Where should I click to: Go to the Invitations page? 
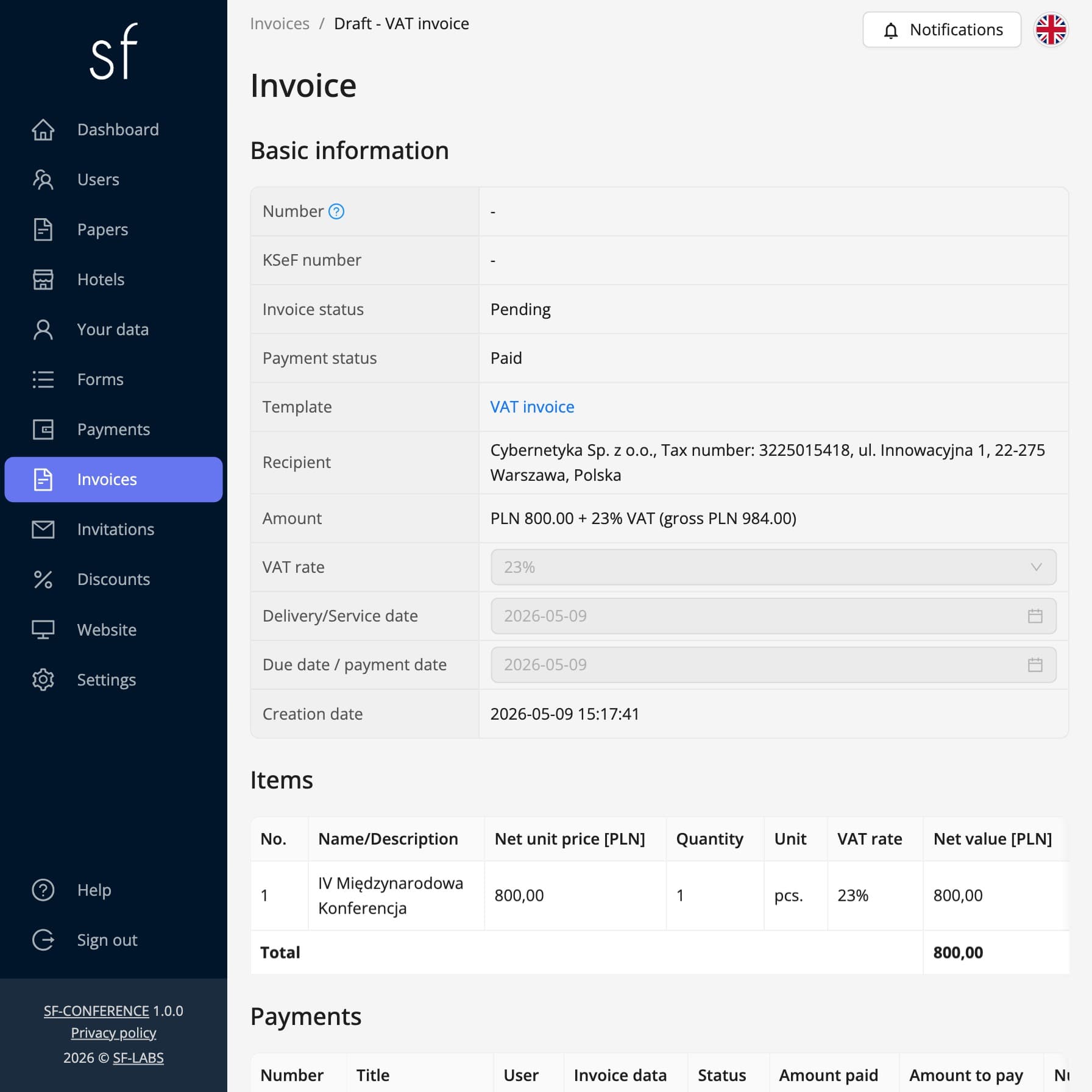click(x=113, y=529)
